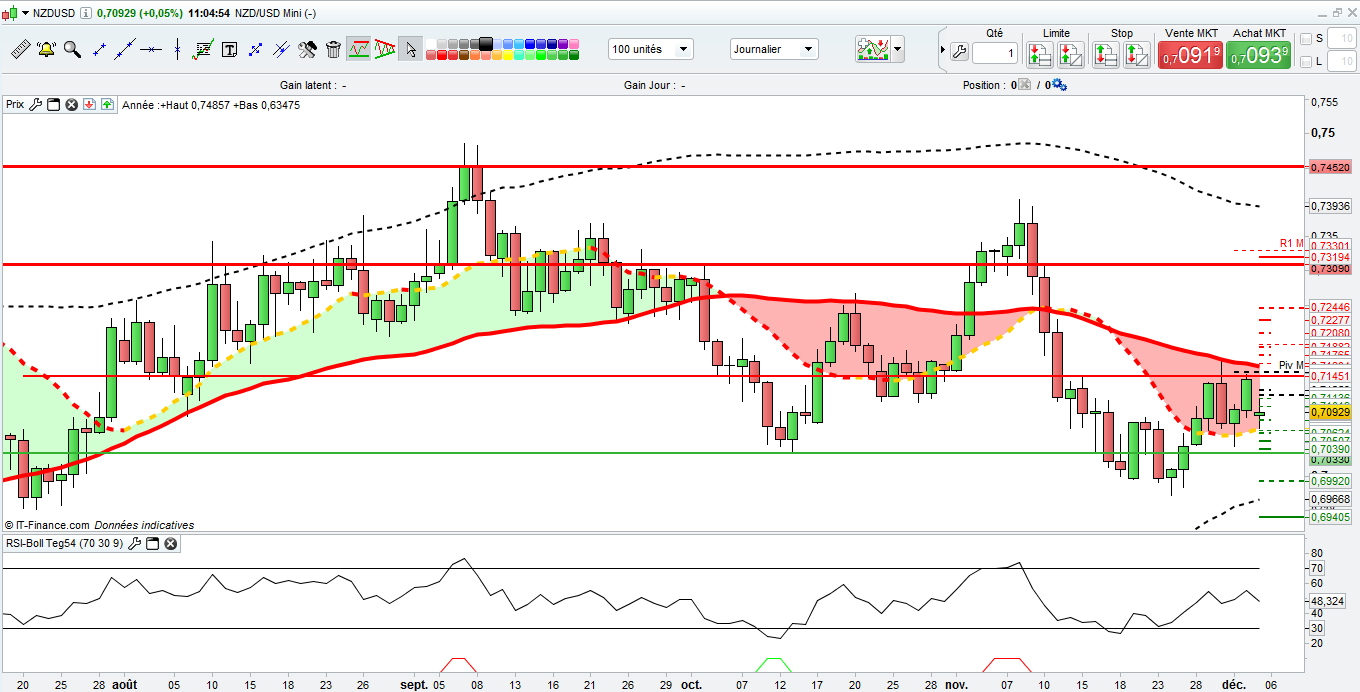Image resolution: width=1360 pixels, height=692 pixels.
Task: Toggle automatic triangle pattern detection
Action: click(x=385, y=49)
